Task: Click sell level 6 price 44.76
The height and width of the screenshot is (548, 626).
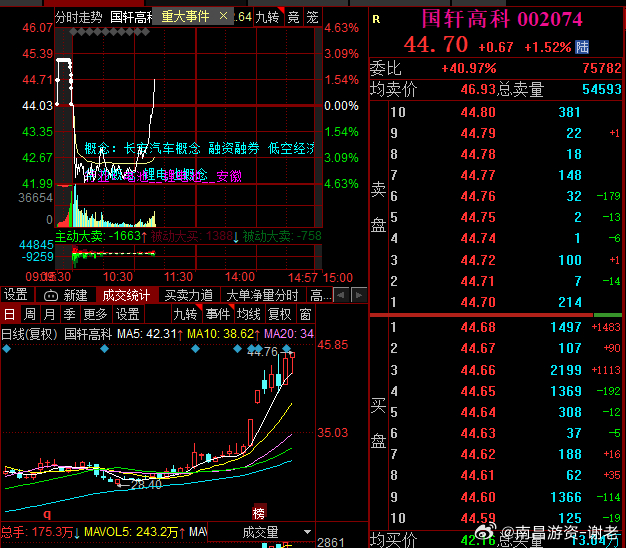Action: click(x=478, y=196)
